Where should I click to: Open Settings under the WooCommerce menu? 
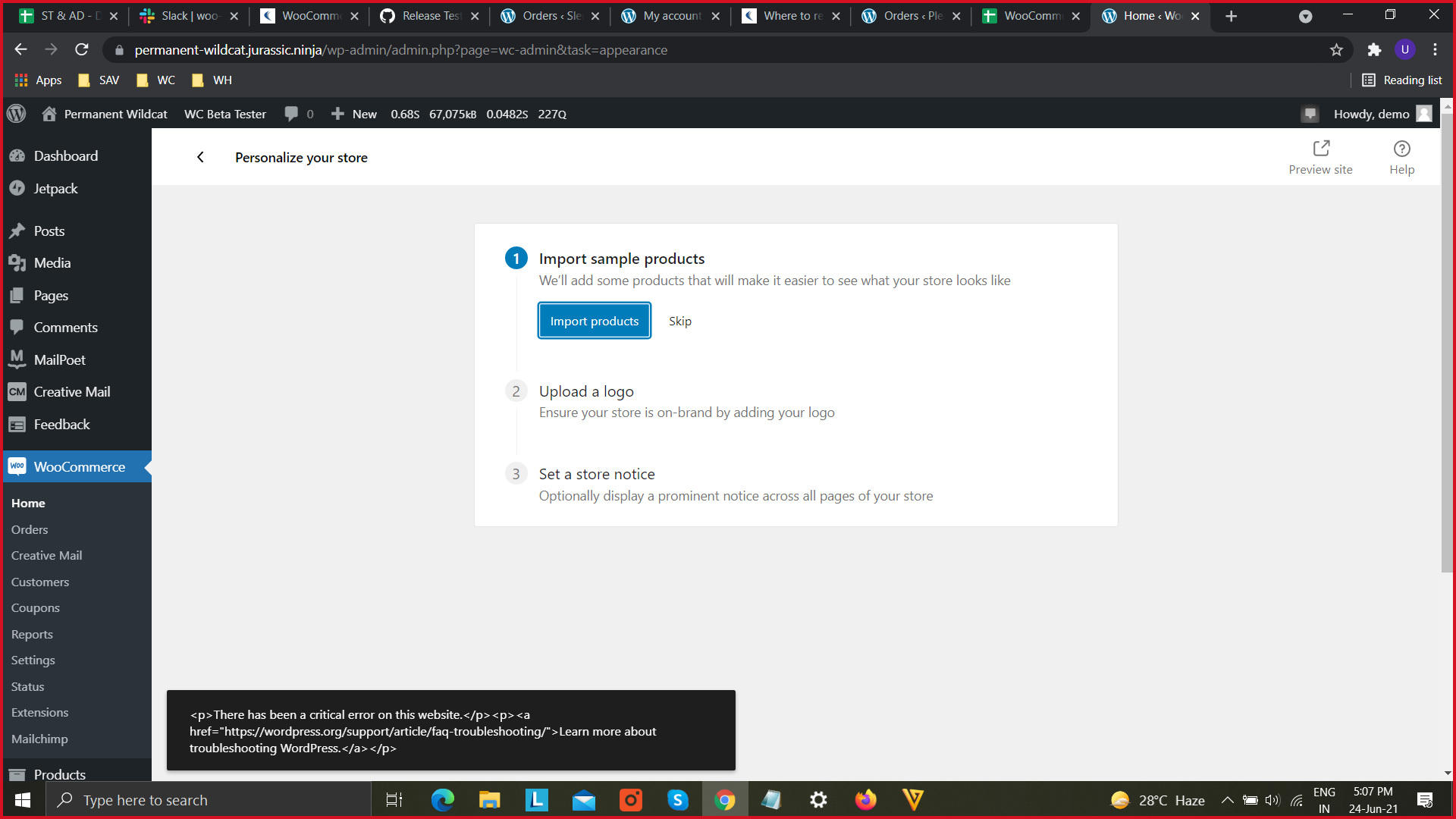tap(33, 660)
